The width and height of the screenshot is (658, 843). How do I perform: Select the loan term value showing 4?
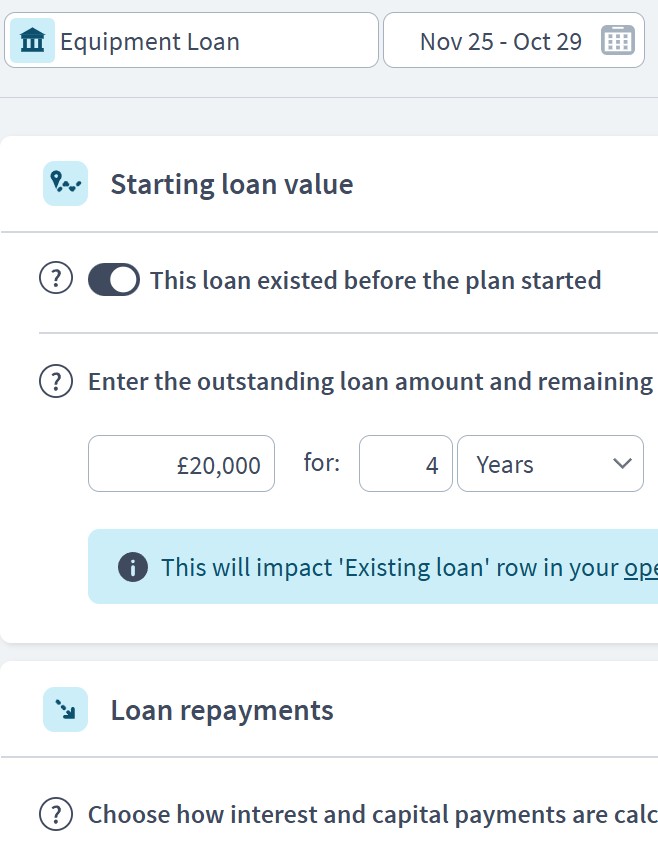405,463
